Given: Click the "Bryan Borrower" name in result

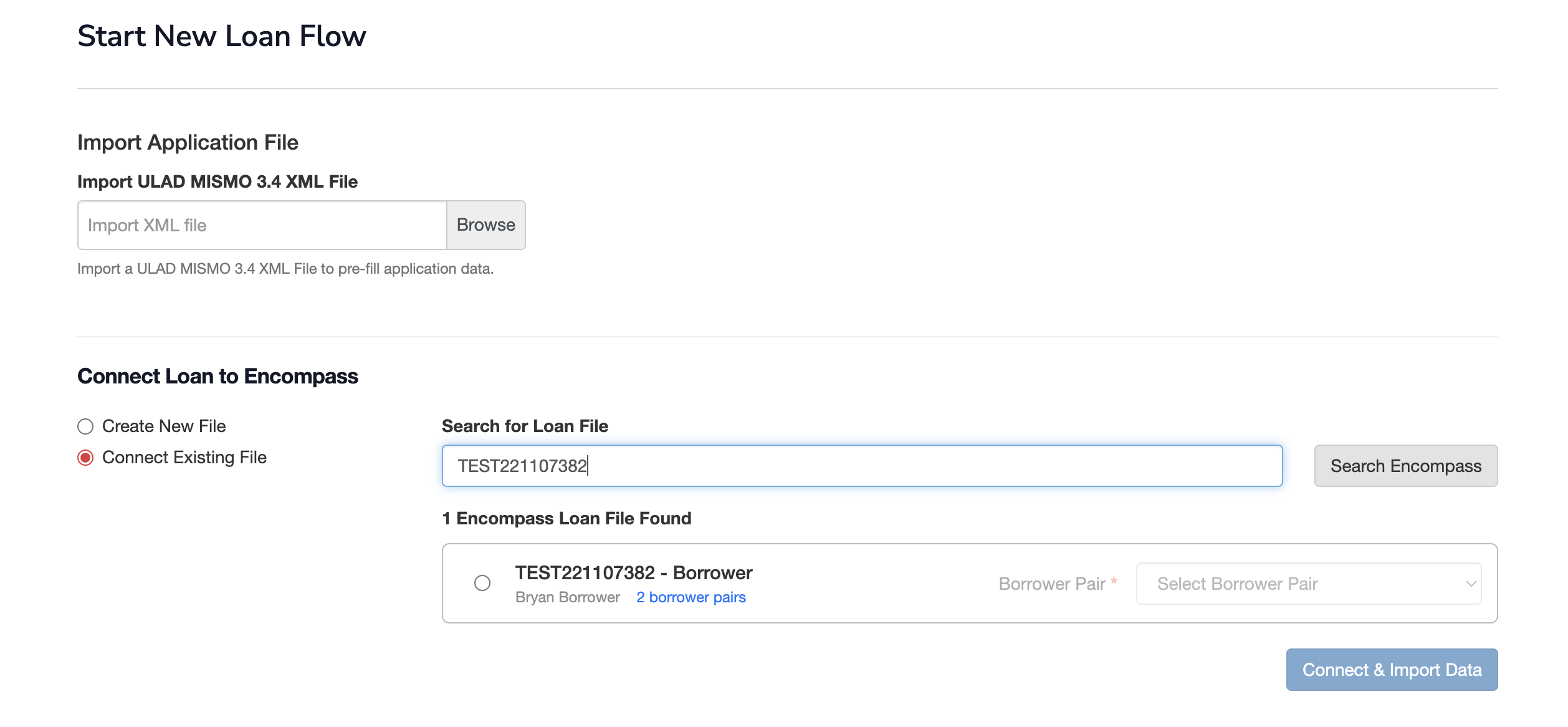Looking at the screenshot, I should point(567,597).
